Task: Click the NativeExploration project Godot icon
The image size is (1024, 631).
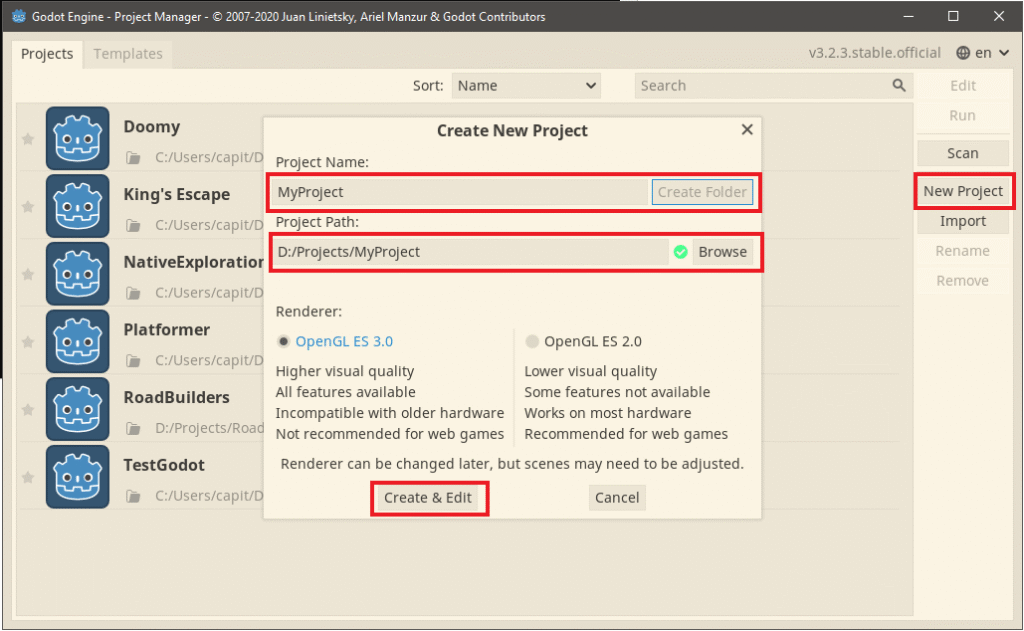Action: click(78, 274)
